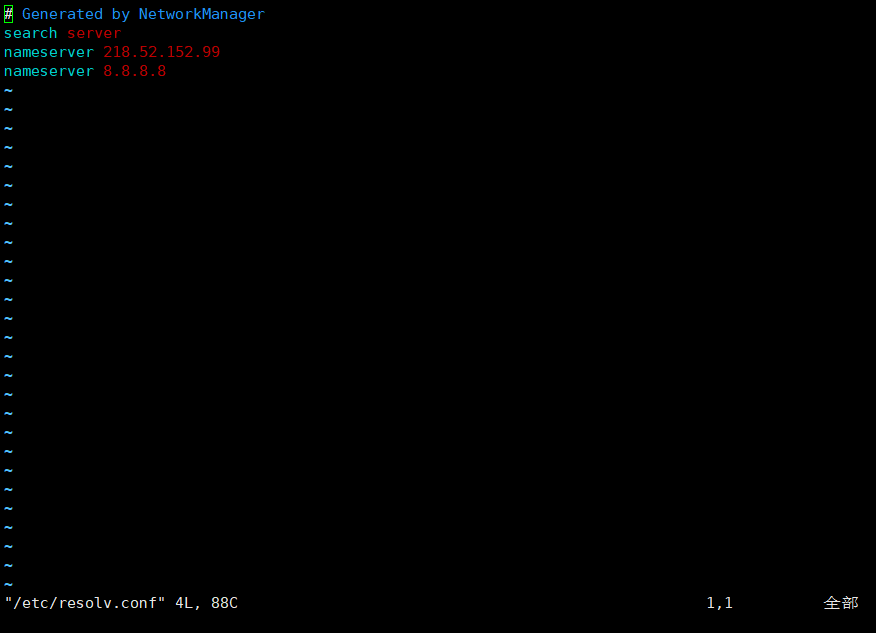The image size is (876, 633).
Task: Click the 8.8.8.8 address
Action: click(135, 72)
